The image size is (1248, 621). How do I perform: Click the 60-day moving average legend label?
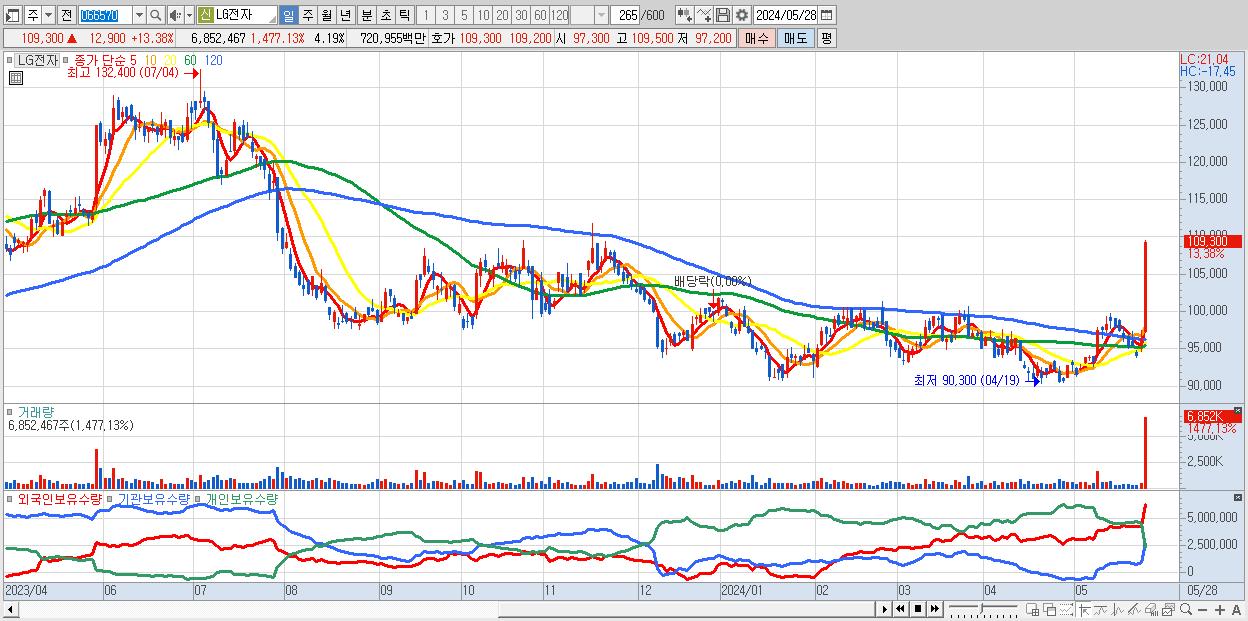(x=190, y=60)
